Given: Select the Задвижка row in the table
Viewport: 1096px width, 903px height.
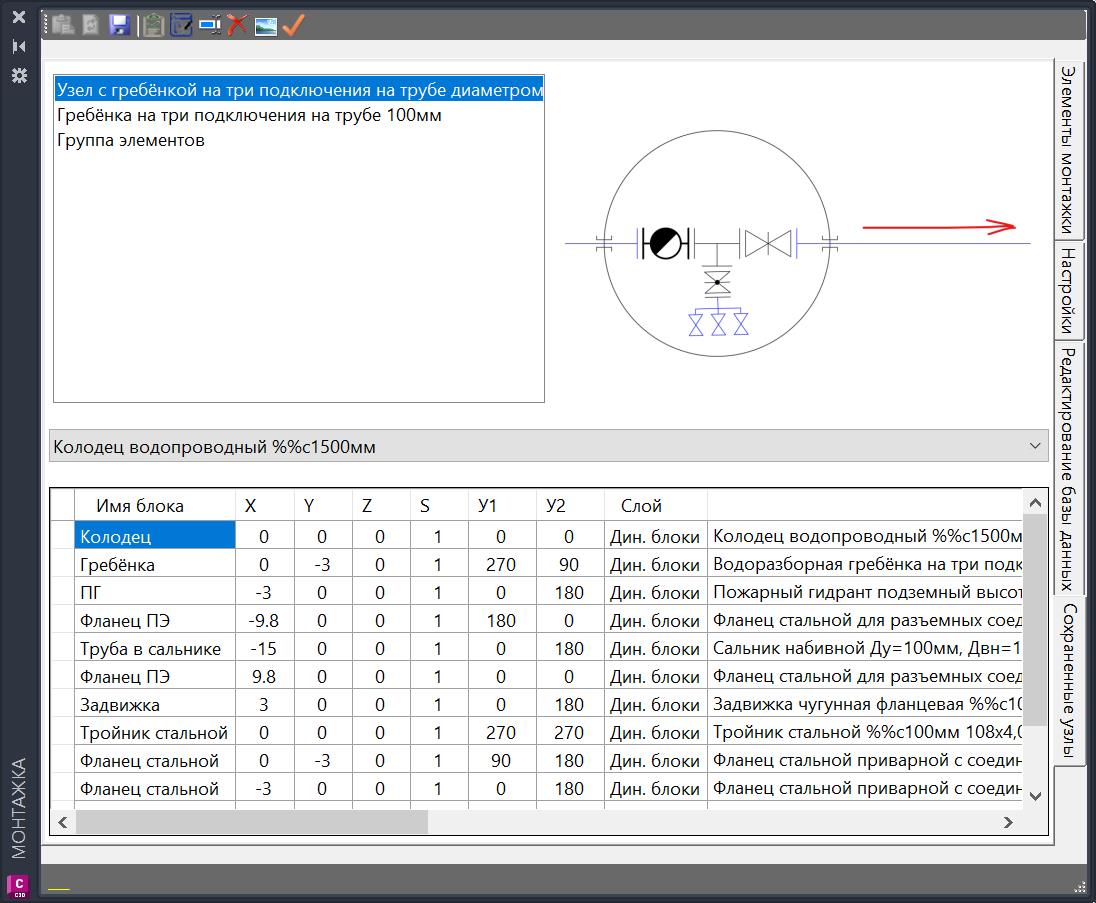Looking at the screenshot, I should coord(155,705).
